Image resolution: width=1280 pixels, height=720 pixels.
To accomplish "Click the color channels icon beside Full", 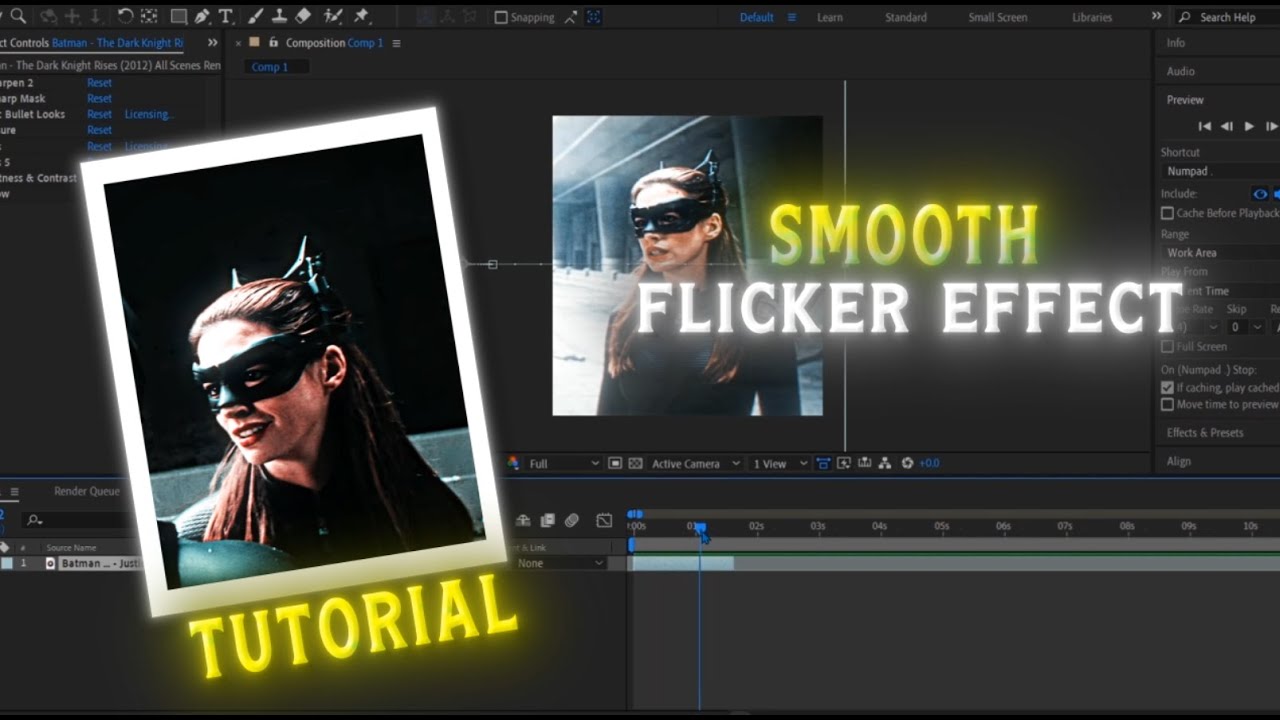I will 514,463.
